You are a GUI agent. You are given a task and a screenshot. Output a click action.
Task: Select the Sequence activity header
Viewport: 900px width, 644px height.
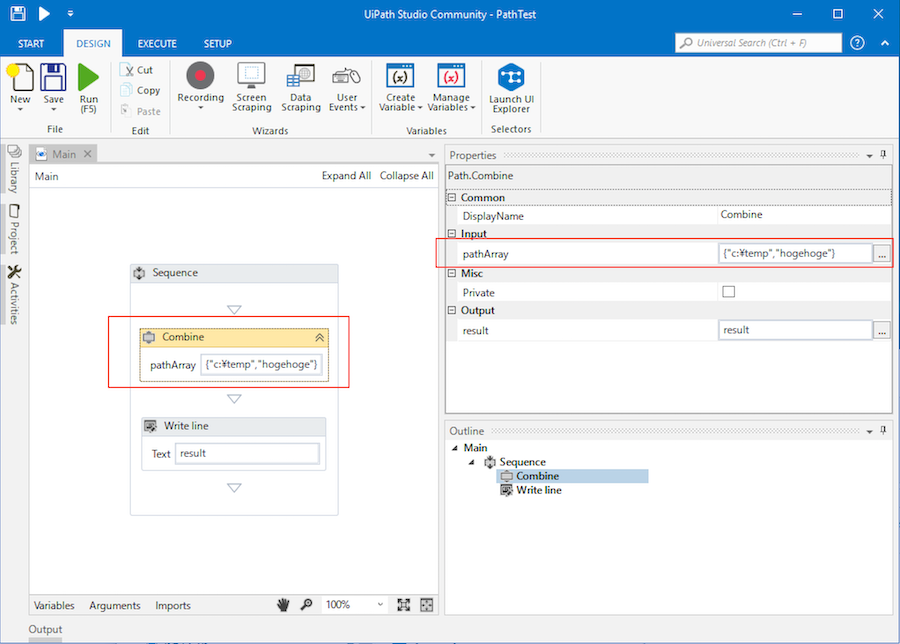pyautogui.click(x=234, y=273)
